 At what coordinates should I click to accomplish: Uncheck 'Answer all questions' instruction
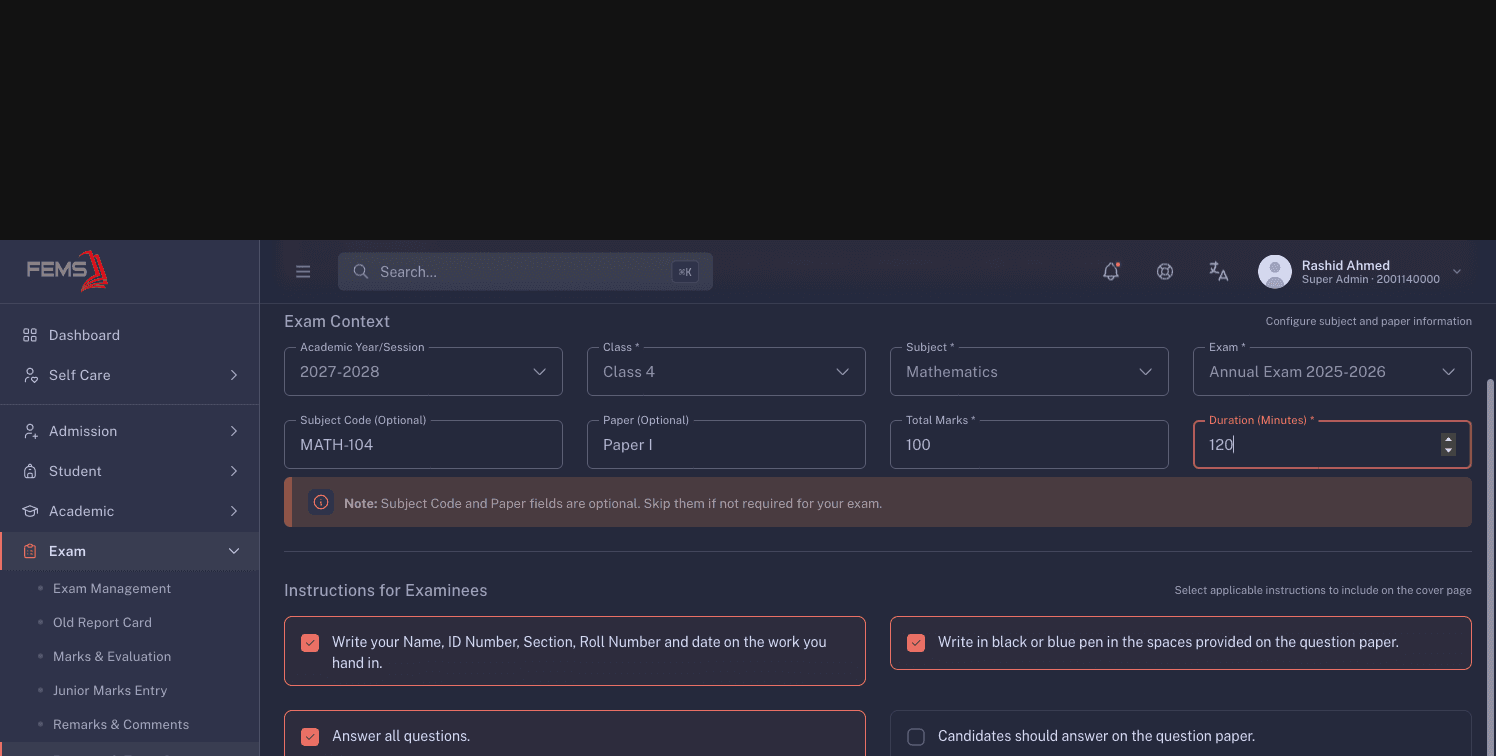(310, 736)
